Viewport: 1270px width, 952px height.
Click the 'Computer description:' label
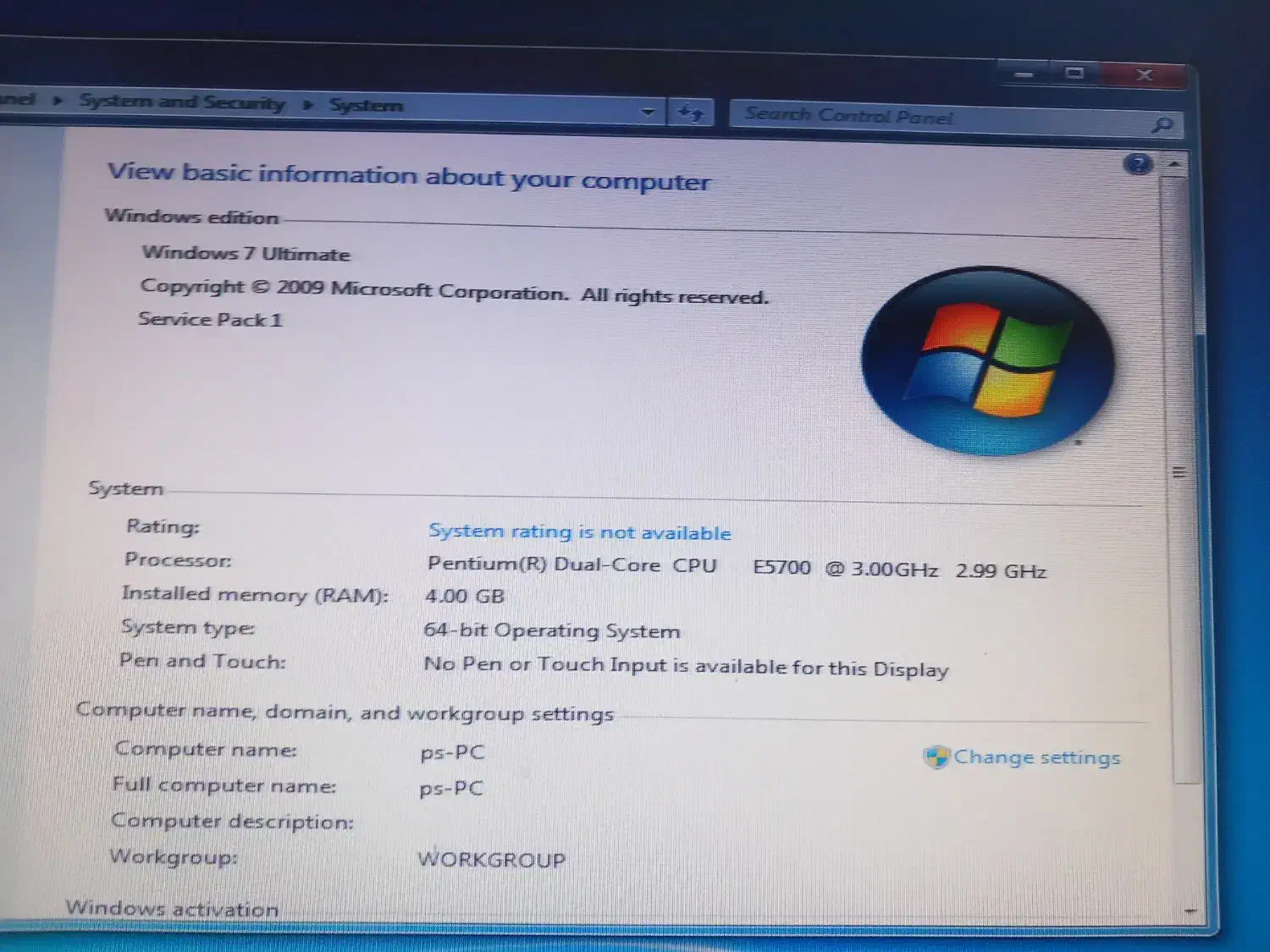232,820
